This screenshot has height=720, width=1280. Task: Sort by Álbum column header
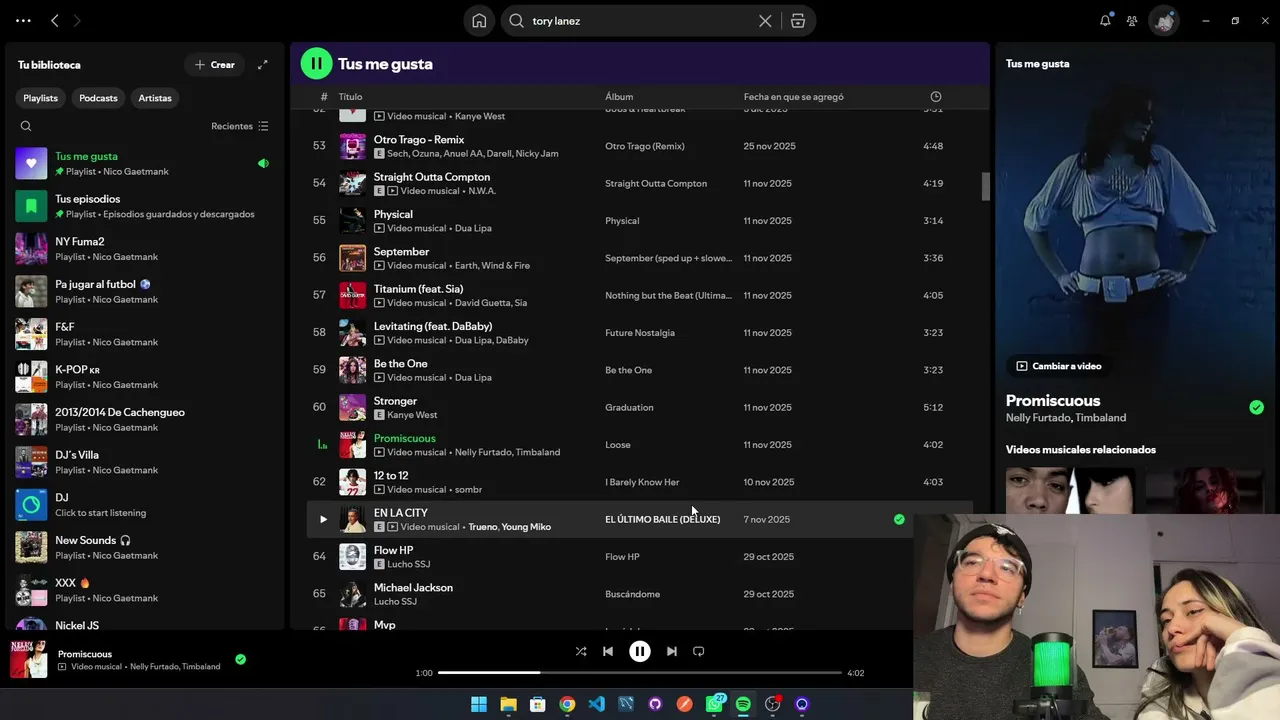[619, 97]
